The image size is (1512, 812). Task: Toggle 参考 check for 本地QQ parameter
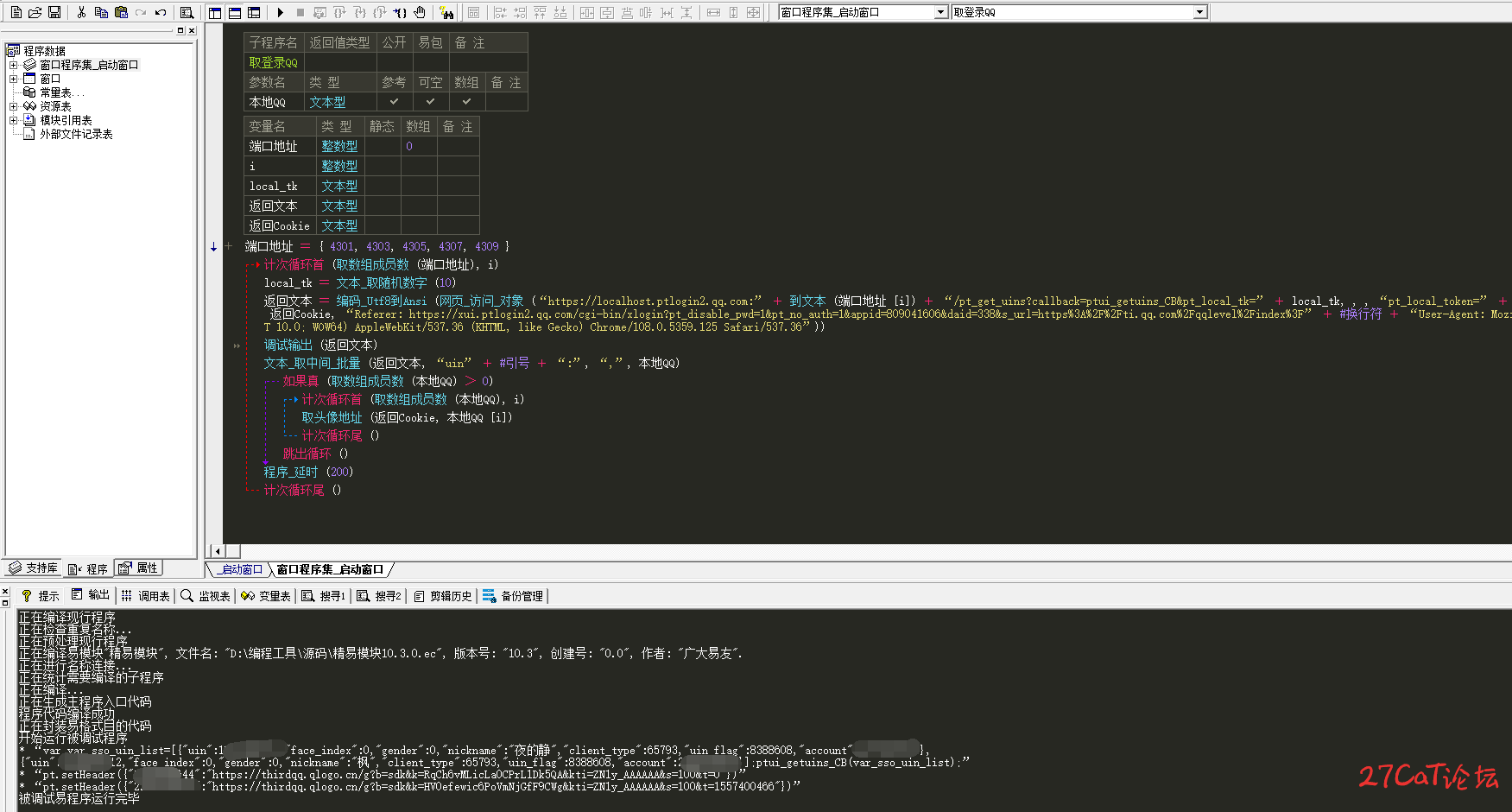click(x=394, y=102)
